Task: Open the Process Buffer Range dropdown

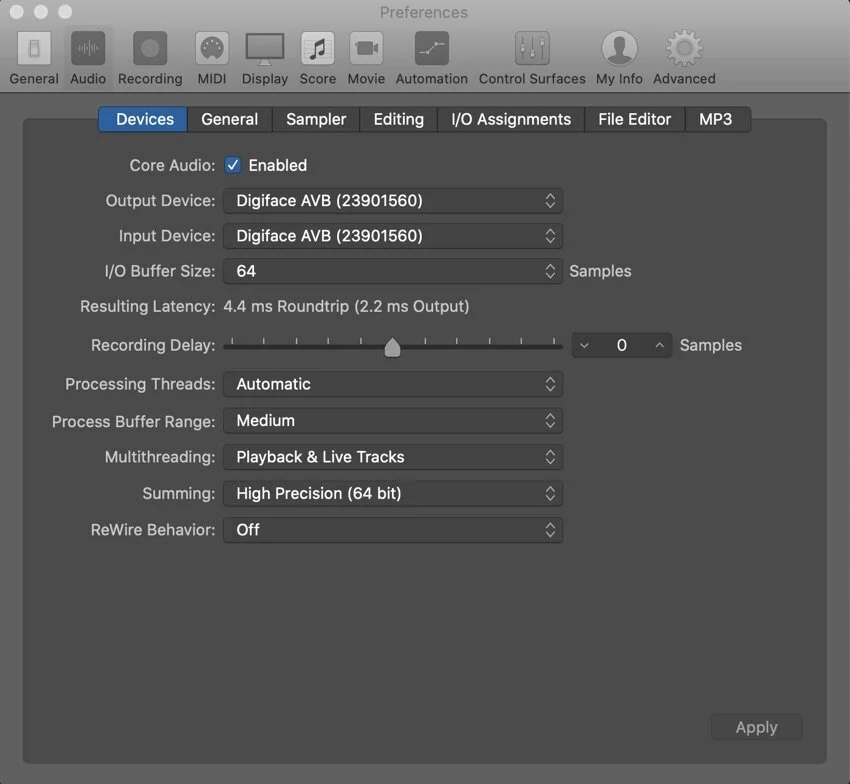Action: [x=393, y=421]
